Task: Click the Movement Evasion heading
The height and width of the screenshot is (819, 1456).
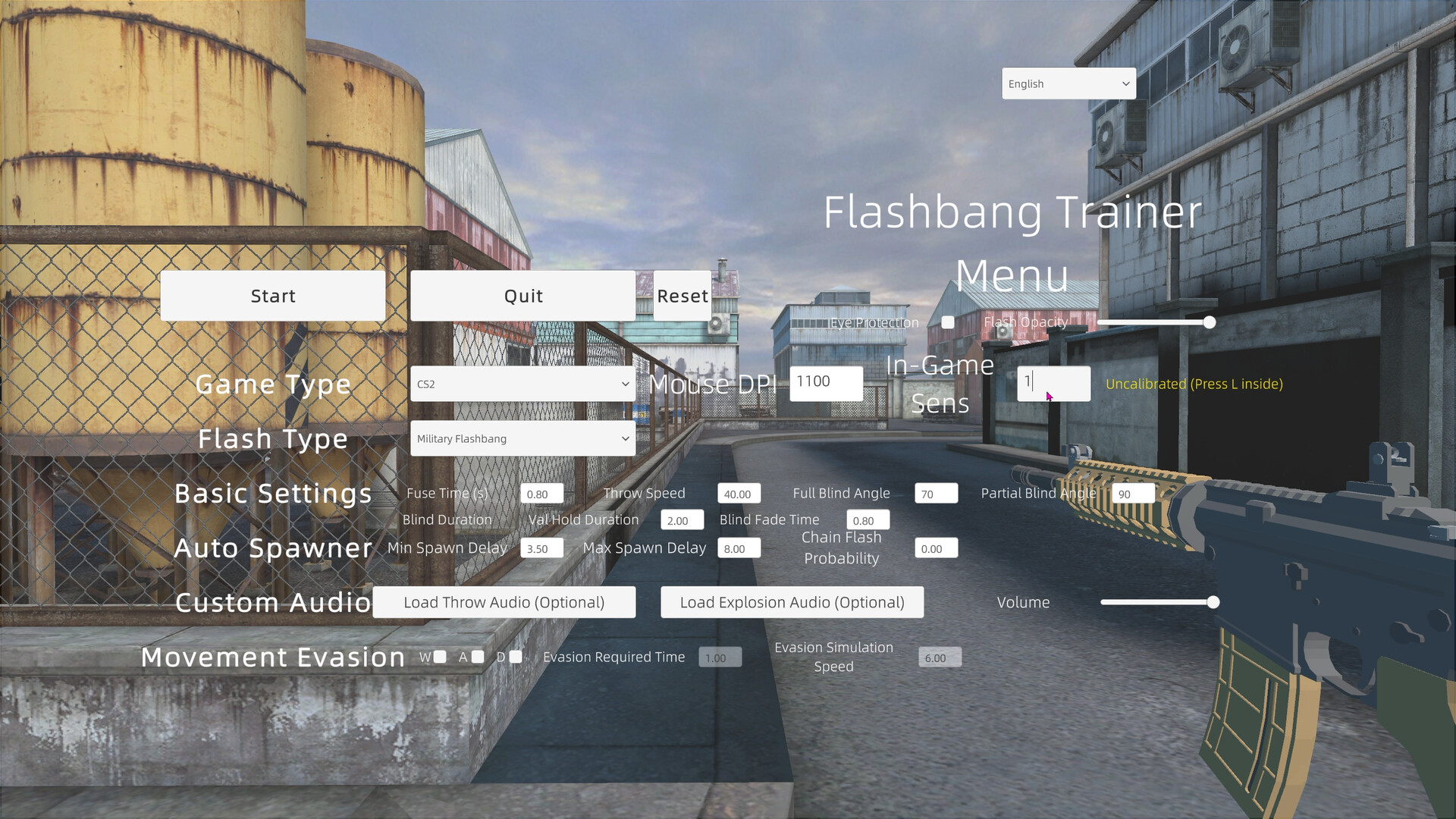Action: click(273, 657)
